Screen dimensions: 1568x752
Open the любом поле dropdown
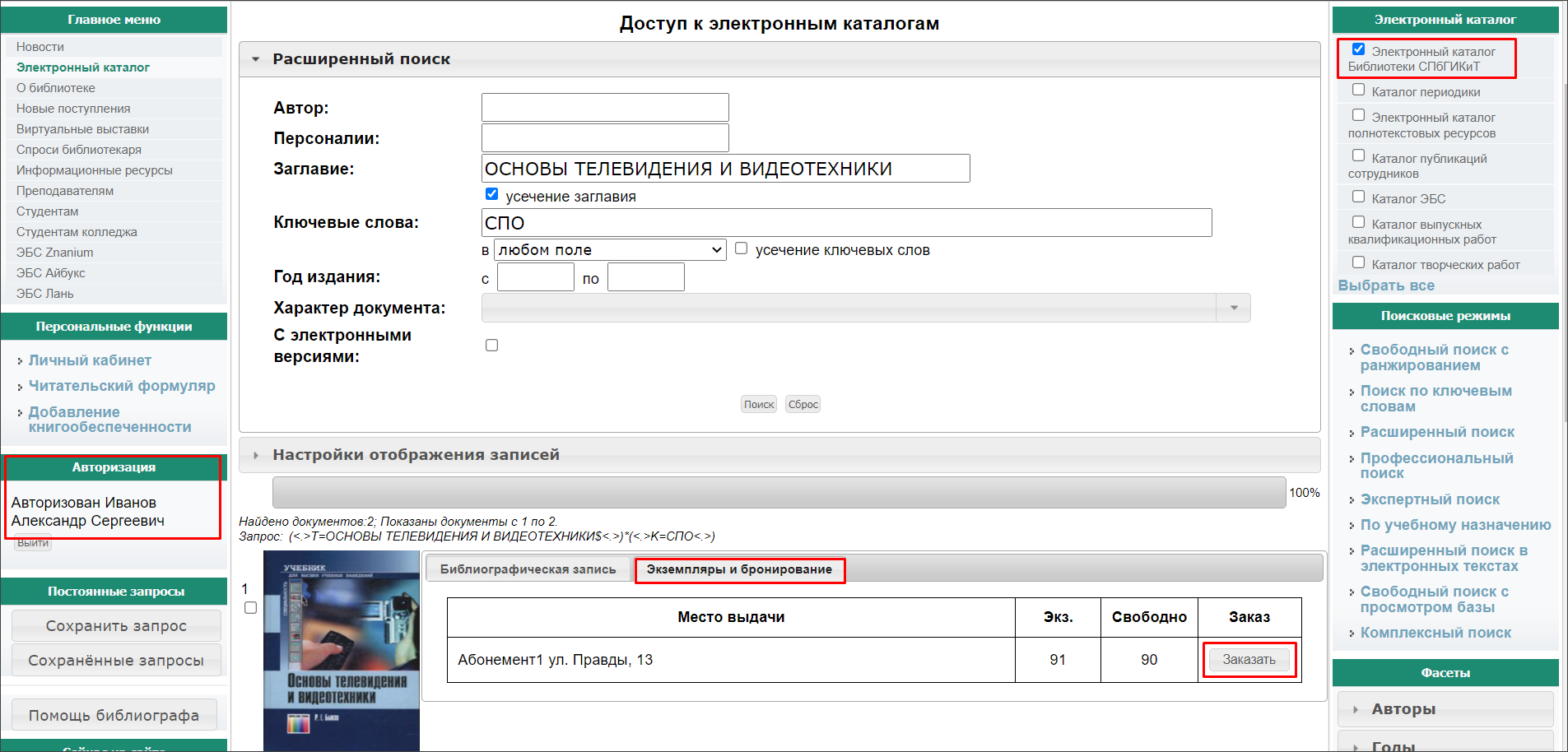610,250
